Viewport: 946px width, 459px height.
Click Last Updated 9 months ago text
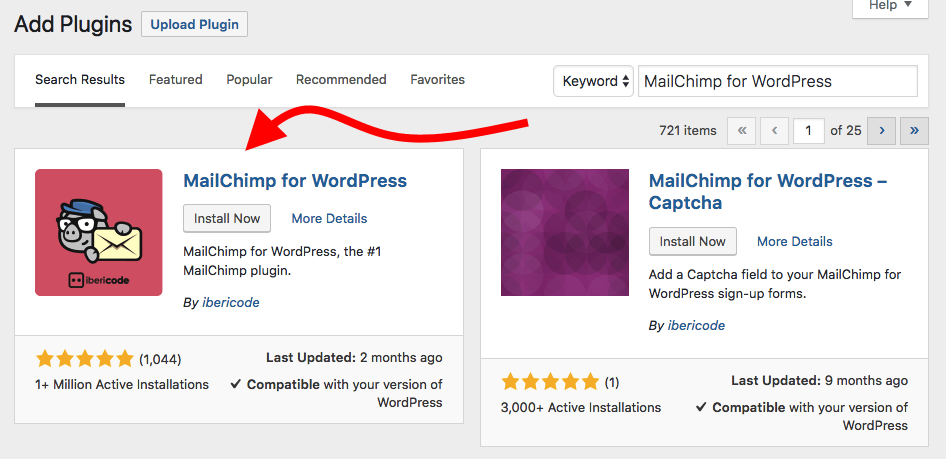click(x=819, y=381)
